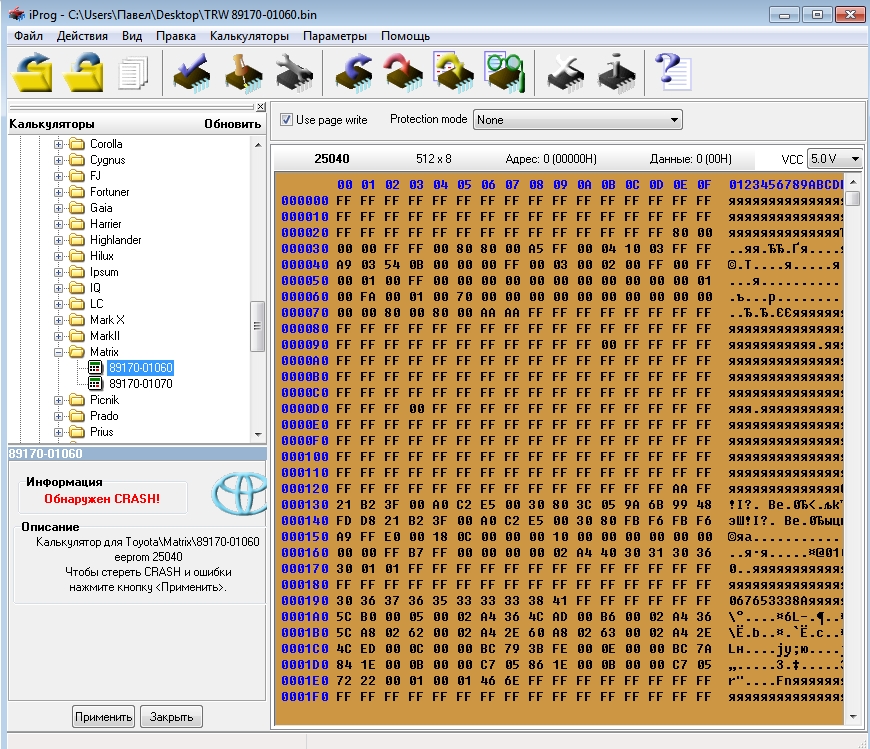Open the Вид menu
870x749 pixels.
pyautogui.click(x=132, y=36)
